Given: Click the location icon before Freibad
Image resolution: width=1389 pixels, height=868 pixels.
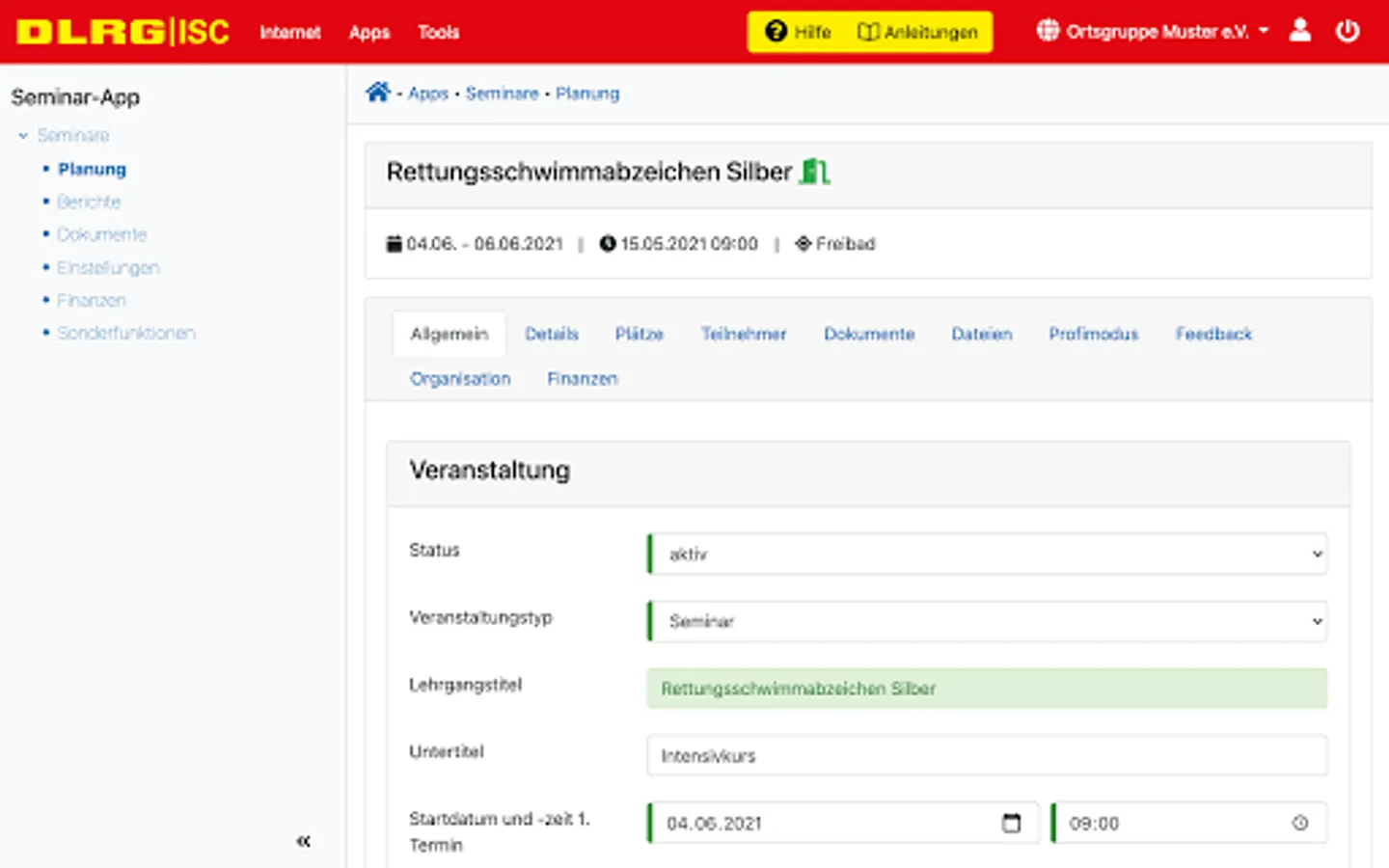Looking at the screenshot, I should click(x=803, y=244).
